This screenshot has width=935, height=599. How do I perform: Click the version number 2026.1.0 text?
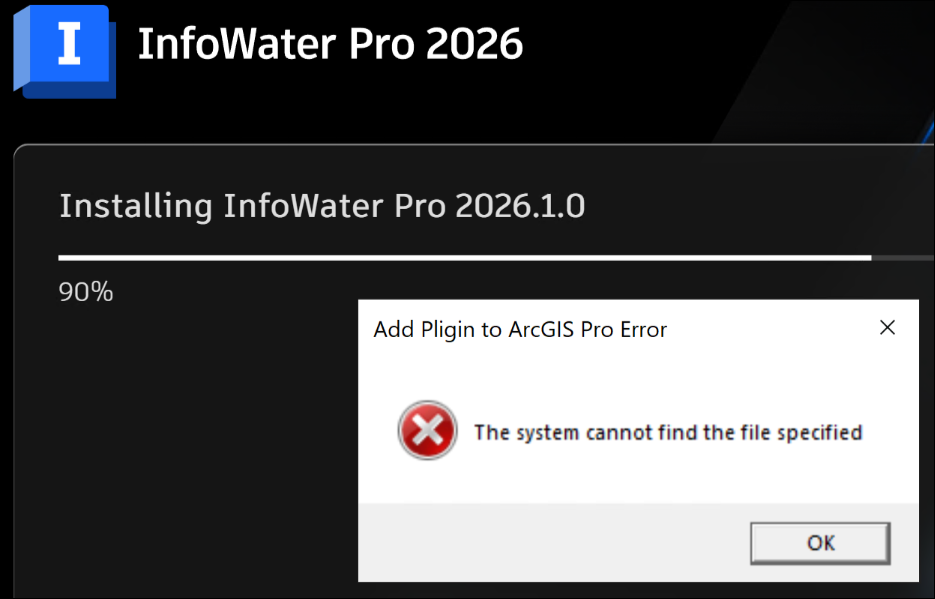tap(520, 206)
